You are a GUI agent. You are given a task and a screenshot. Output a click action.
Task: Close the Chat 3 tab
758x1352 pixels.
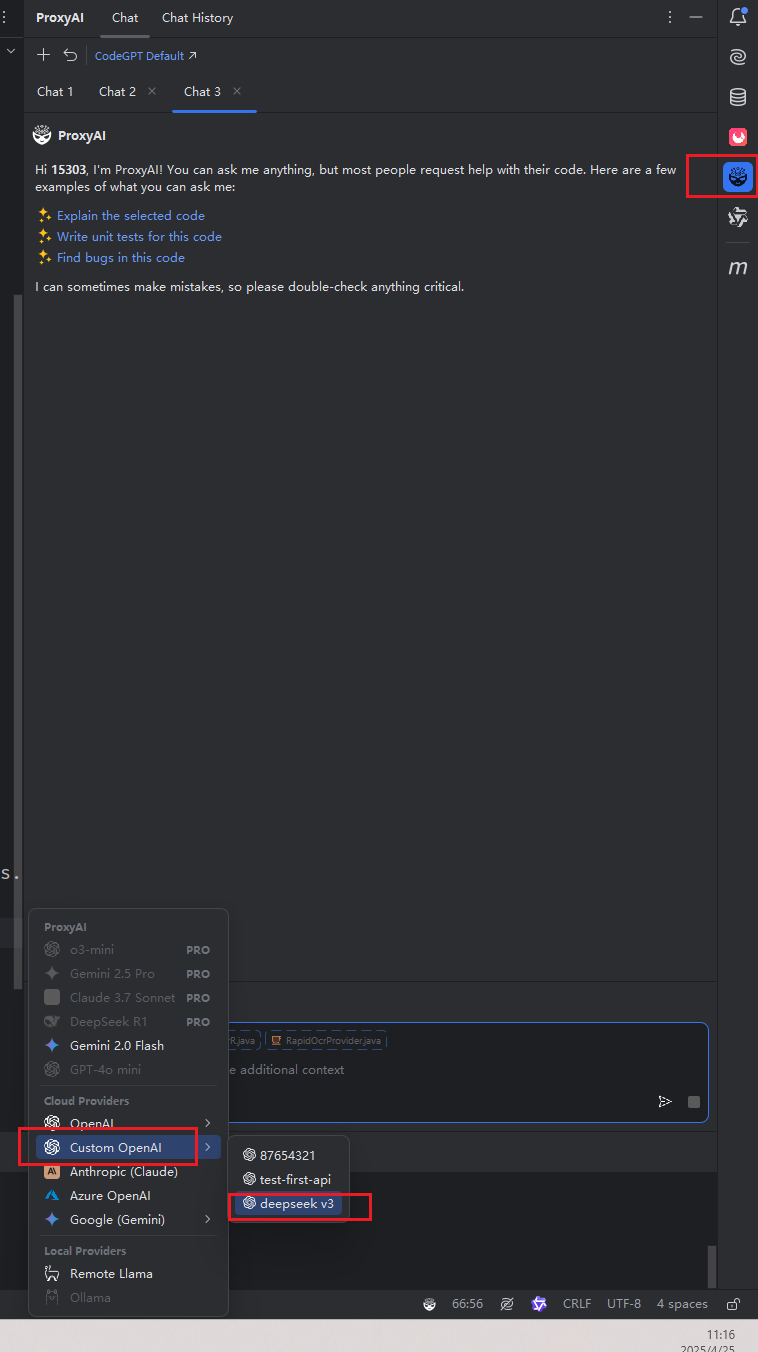[x=237, y=91]
